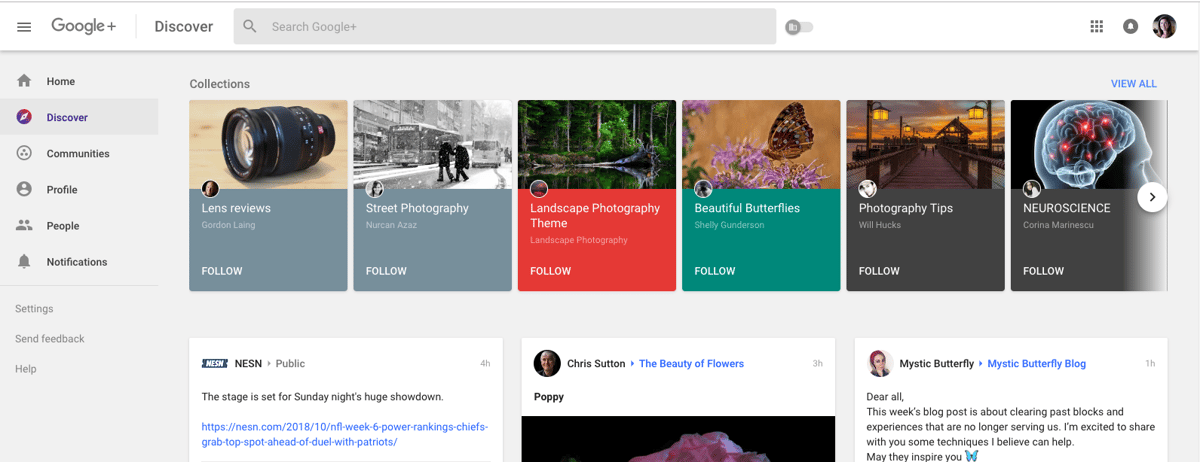Click avatar on Landscape Photography Theme card
1200x462 pixels.
(538, 189)
